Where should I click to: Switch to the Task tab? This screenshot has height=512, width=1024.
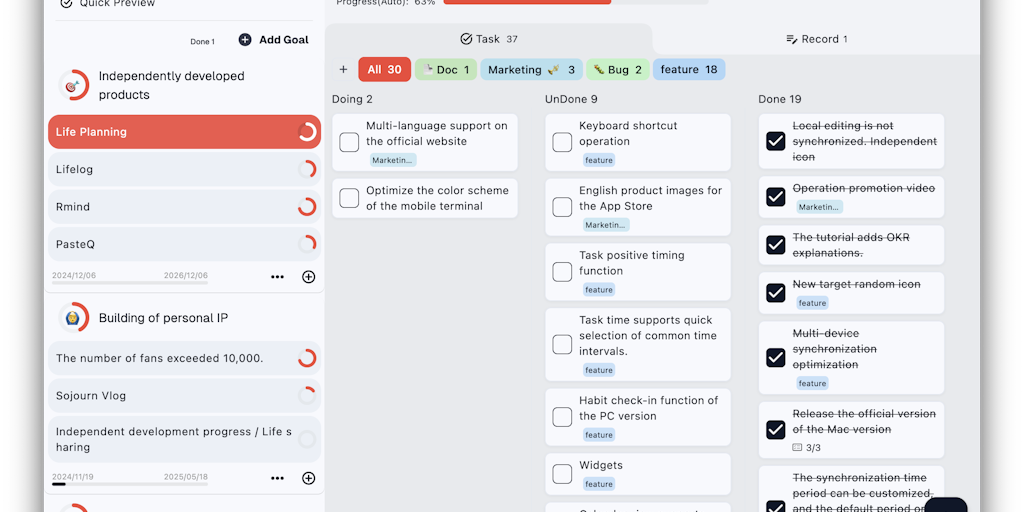click(x=488, y=39)
